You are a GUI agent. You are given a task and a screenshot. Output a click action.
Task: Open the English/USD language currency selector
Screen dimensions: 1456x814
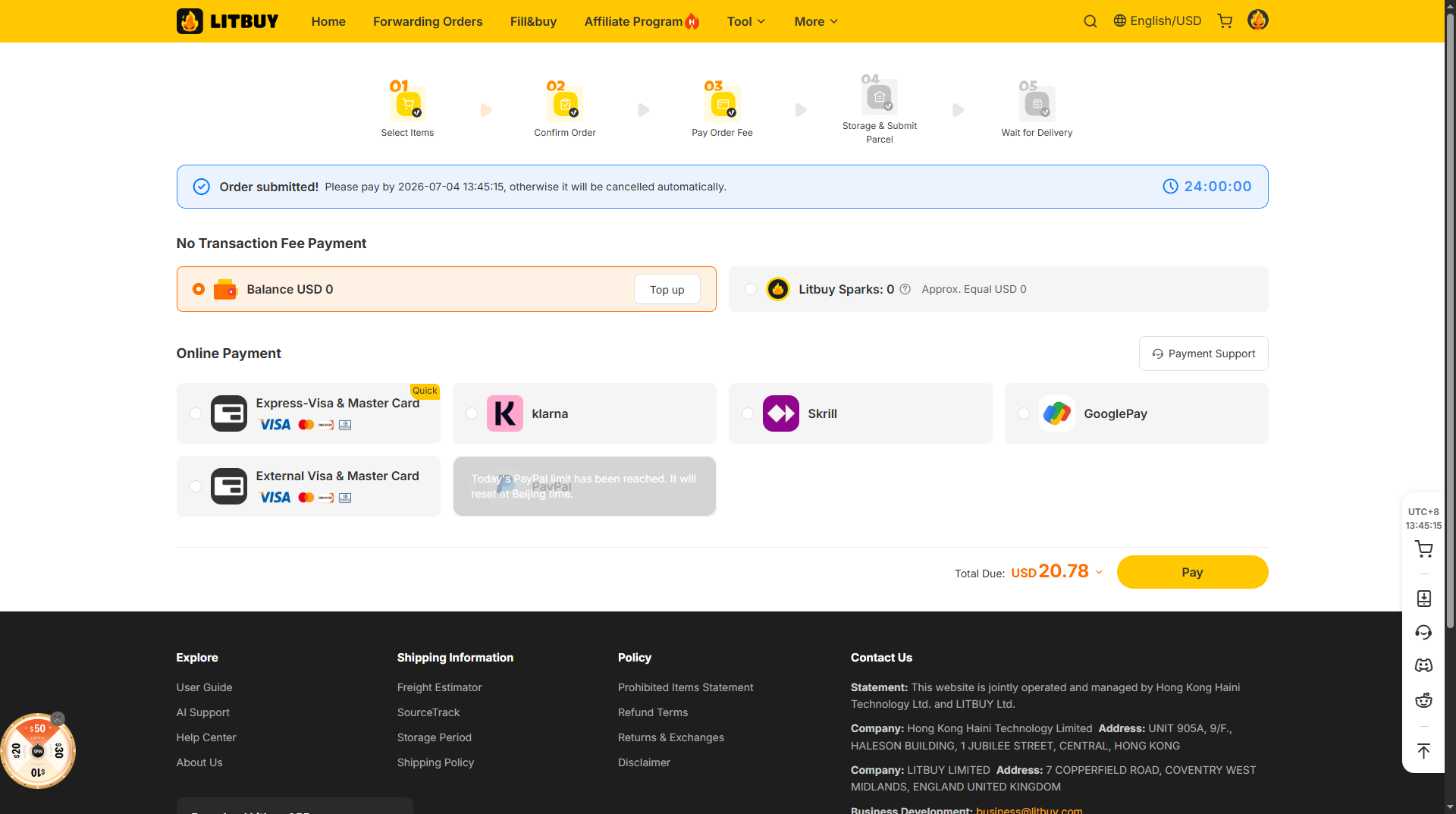[x=1157, y=20]
